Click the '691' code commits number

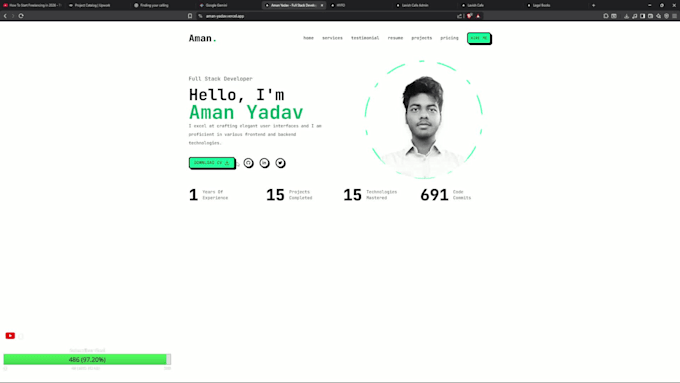[x=434, y=195]
